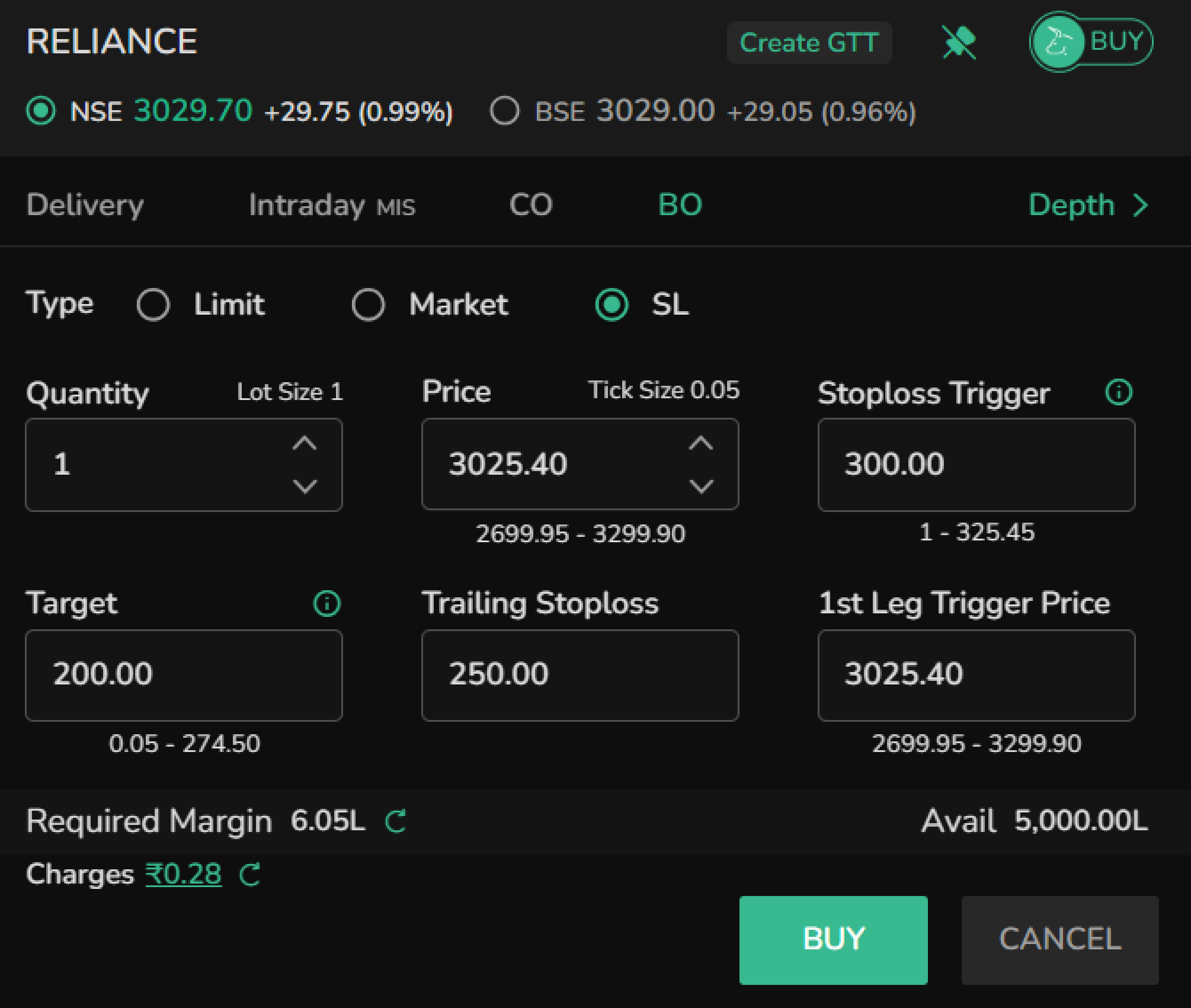Open Target info icon
Image resolution: width=1191 pixels, height=1008 pixels.
point(327,603)
